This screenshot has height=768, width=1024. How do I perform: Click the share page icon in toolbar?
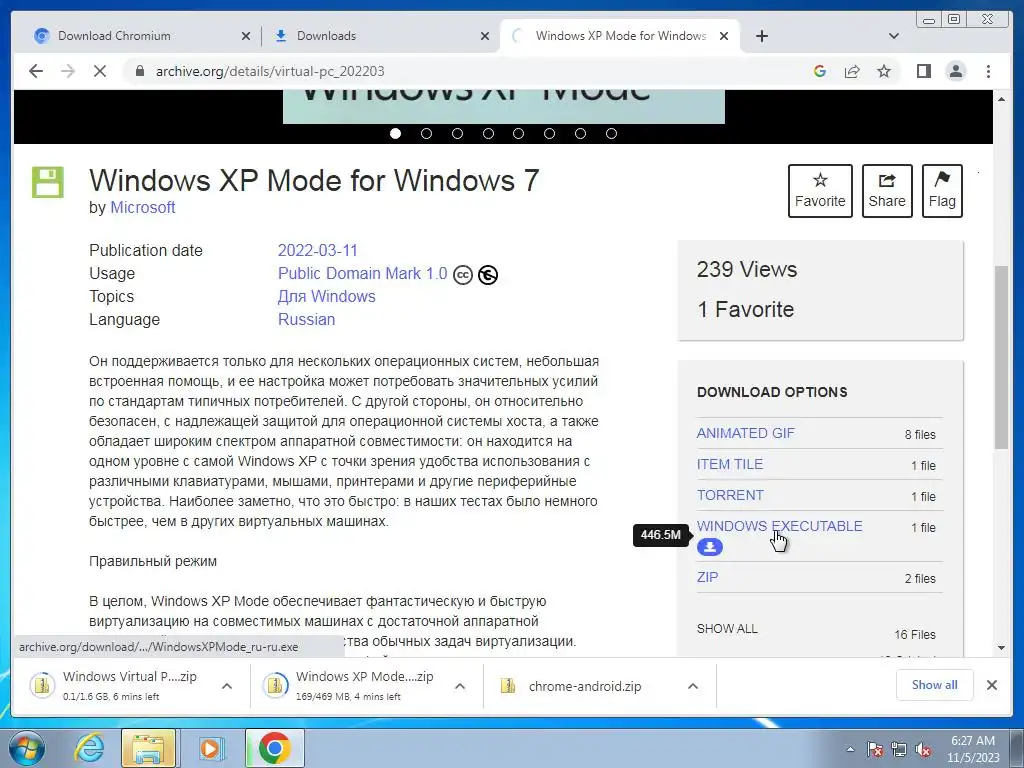852,71
